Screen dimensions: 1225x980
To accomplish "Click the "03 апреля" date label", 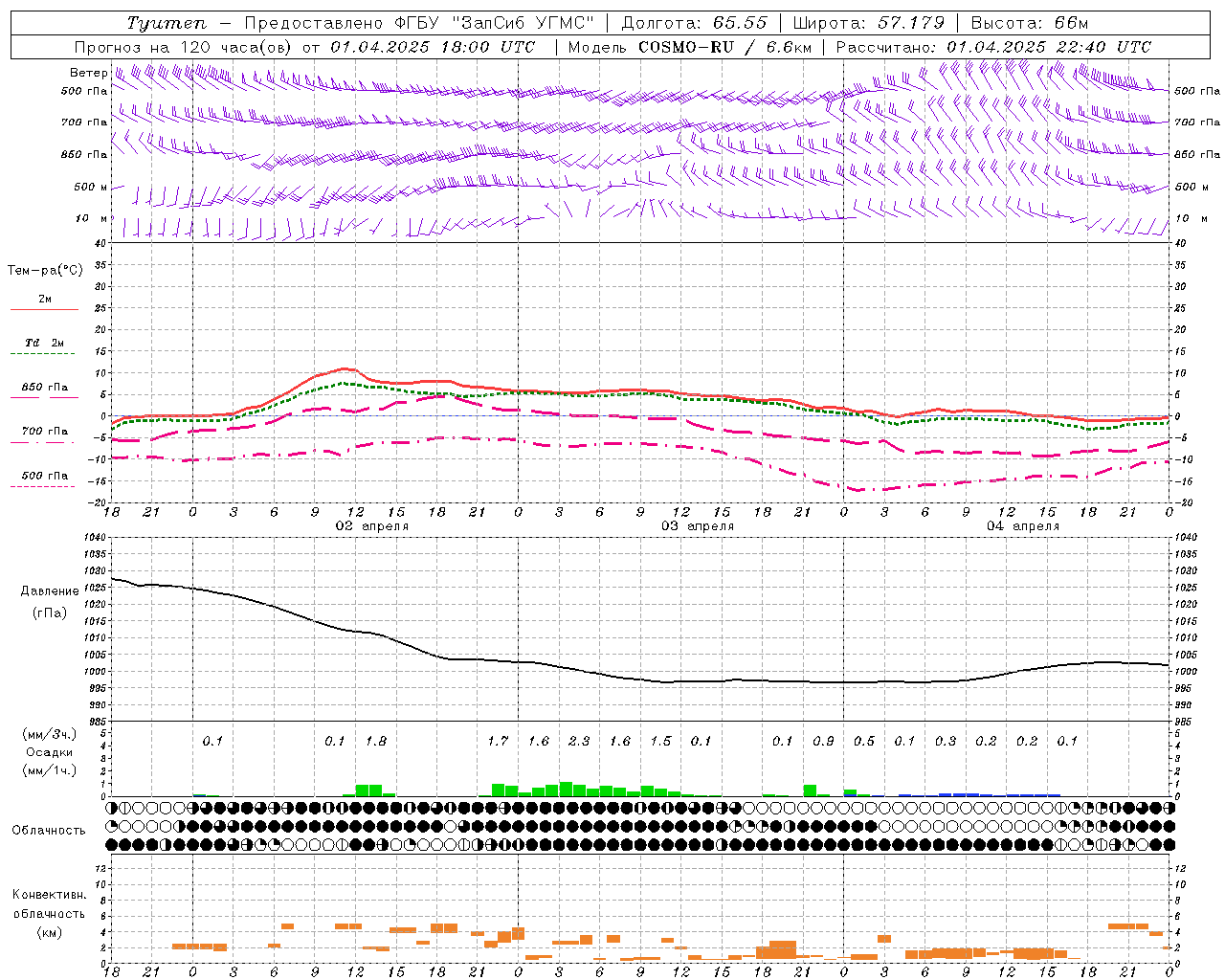I will (x=698, y=526).
